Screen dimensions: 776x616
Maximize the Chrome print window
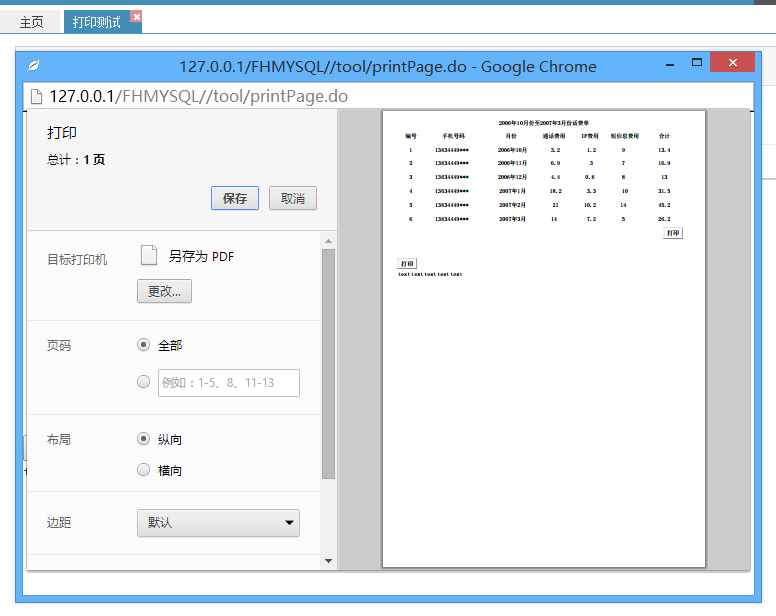point(697,62)
